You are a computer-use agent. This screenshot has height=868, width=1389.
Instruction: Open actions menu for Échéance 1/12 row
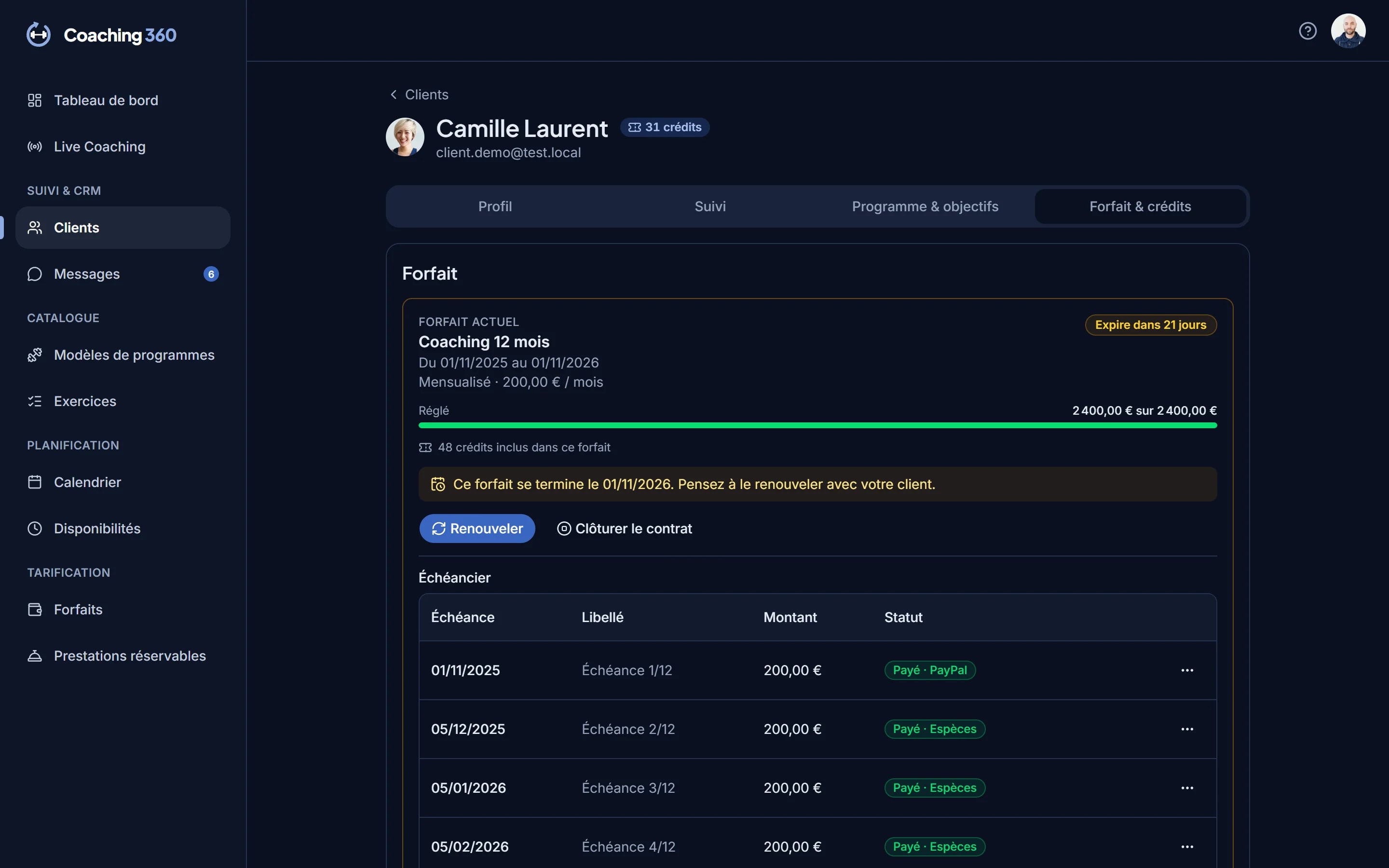[1187, 670]
